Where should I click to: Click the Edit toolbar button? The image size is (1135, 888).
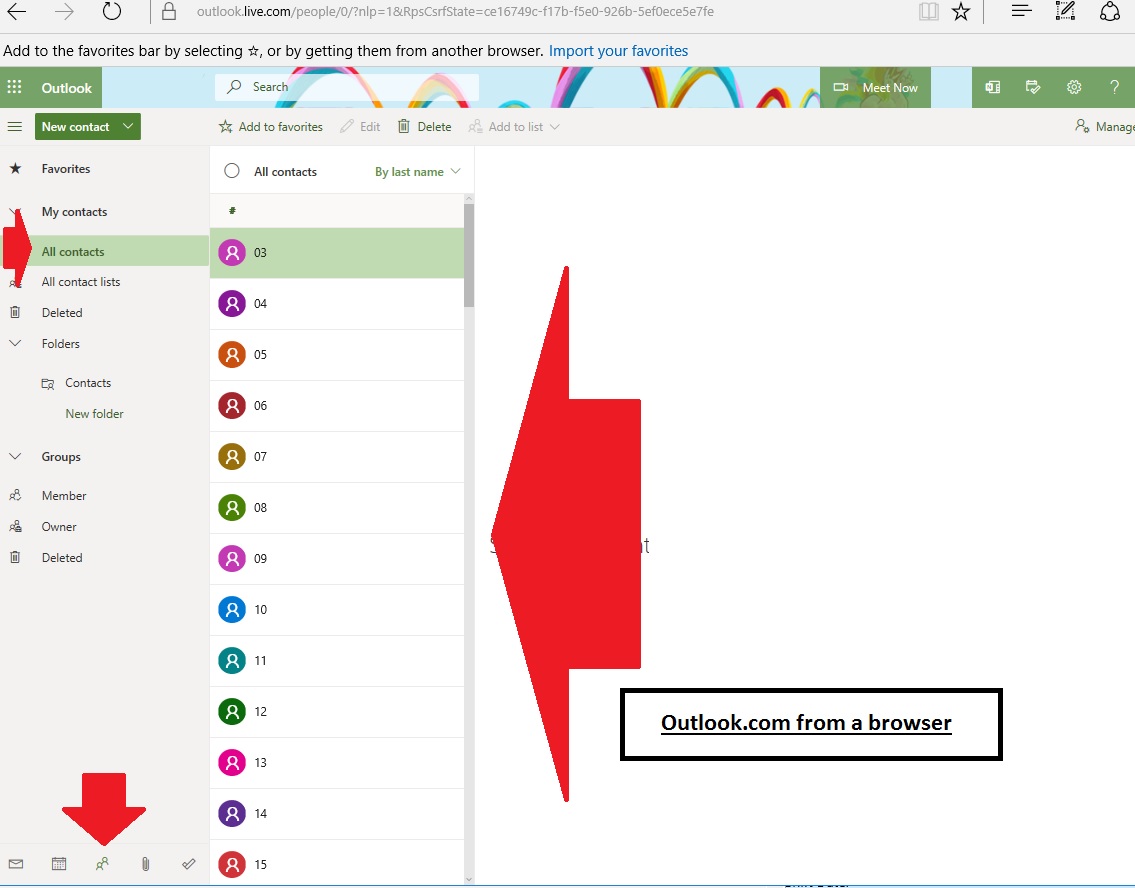[x=360, y=127]
